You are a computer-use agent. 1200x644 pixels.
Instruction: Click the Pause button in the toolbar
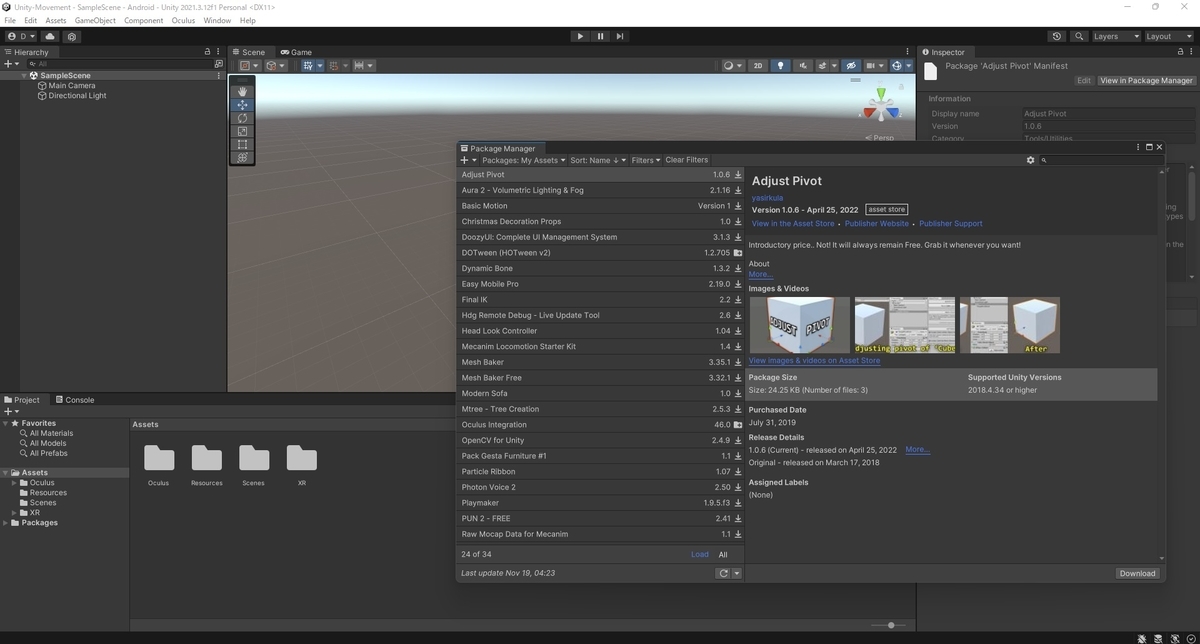(x=600, y=36)
